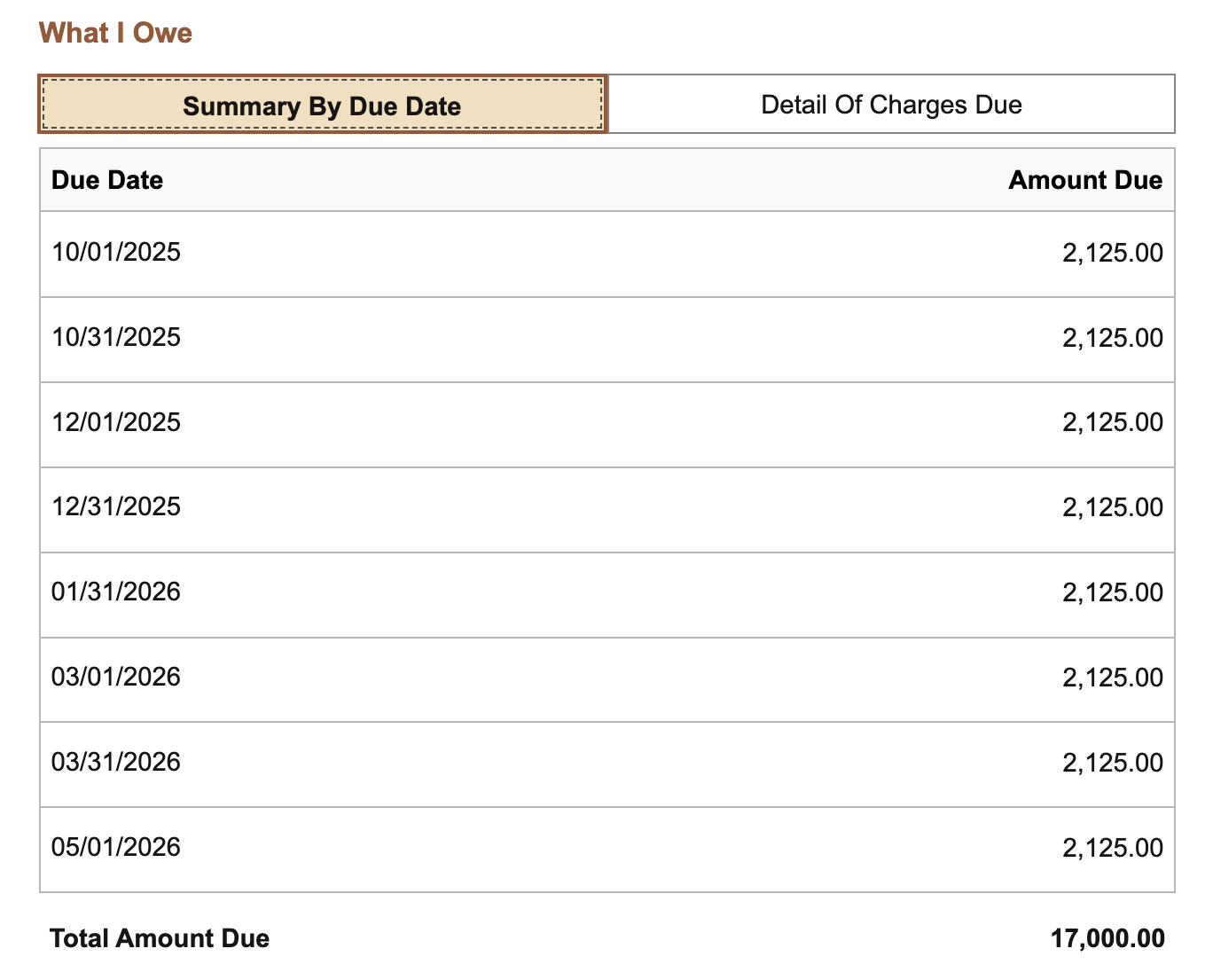Click the amount 2,125.00 for 01/31/2026
The width and height of the screenshot is (1213, 980).
[1113, 592]
